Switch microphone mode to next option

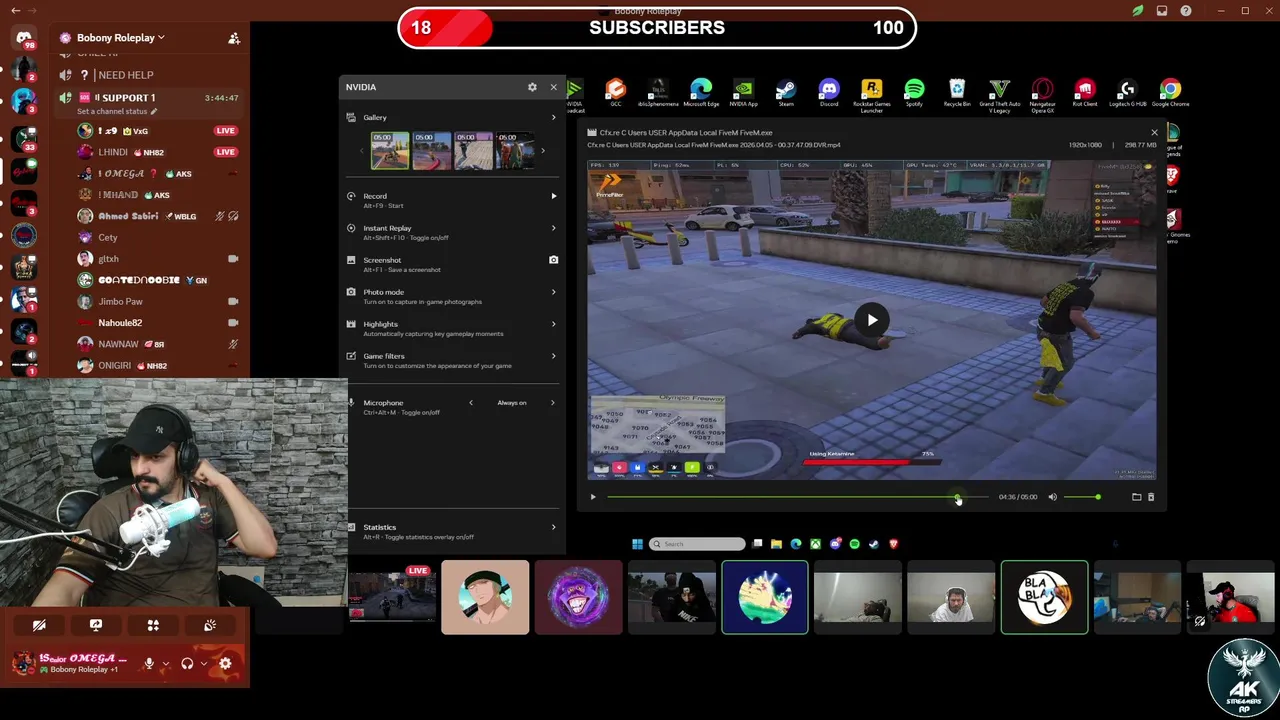(552, 403)
